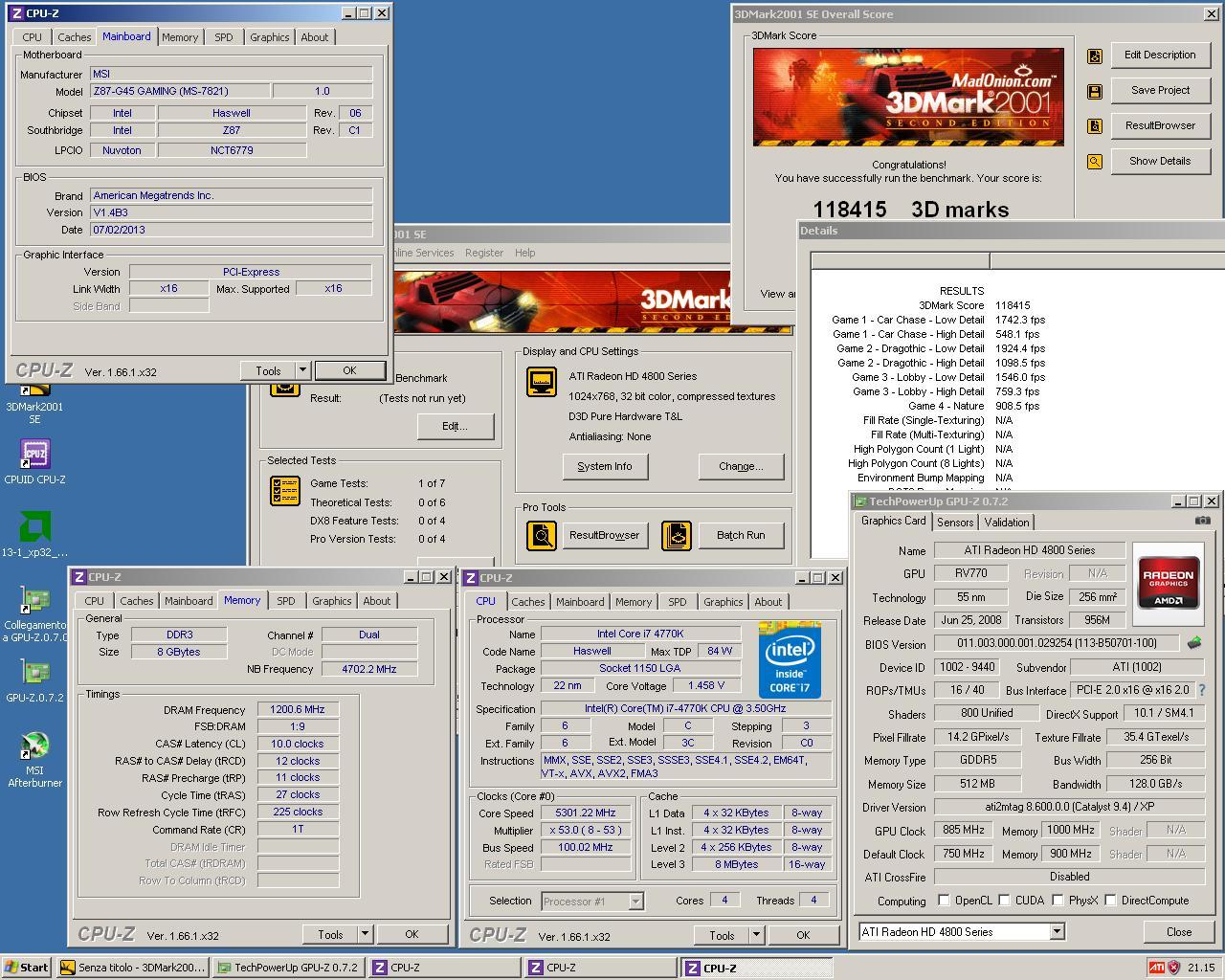
Task: Enable the CUDA checkbox in GPU-Z
Action: [1004, 901]
